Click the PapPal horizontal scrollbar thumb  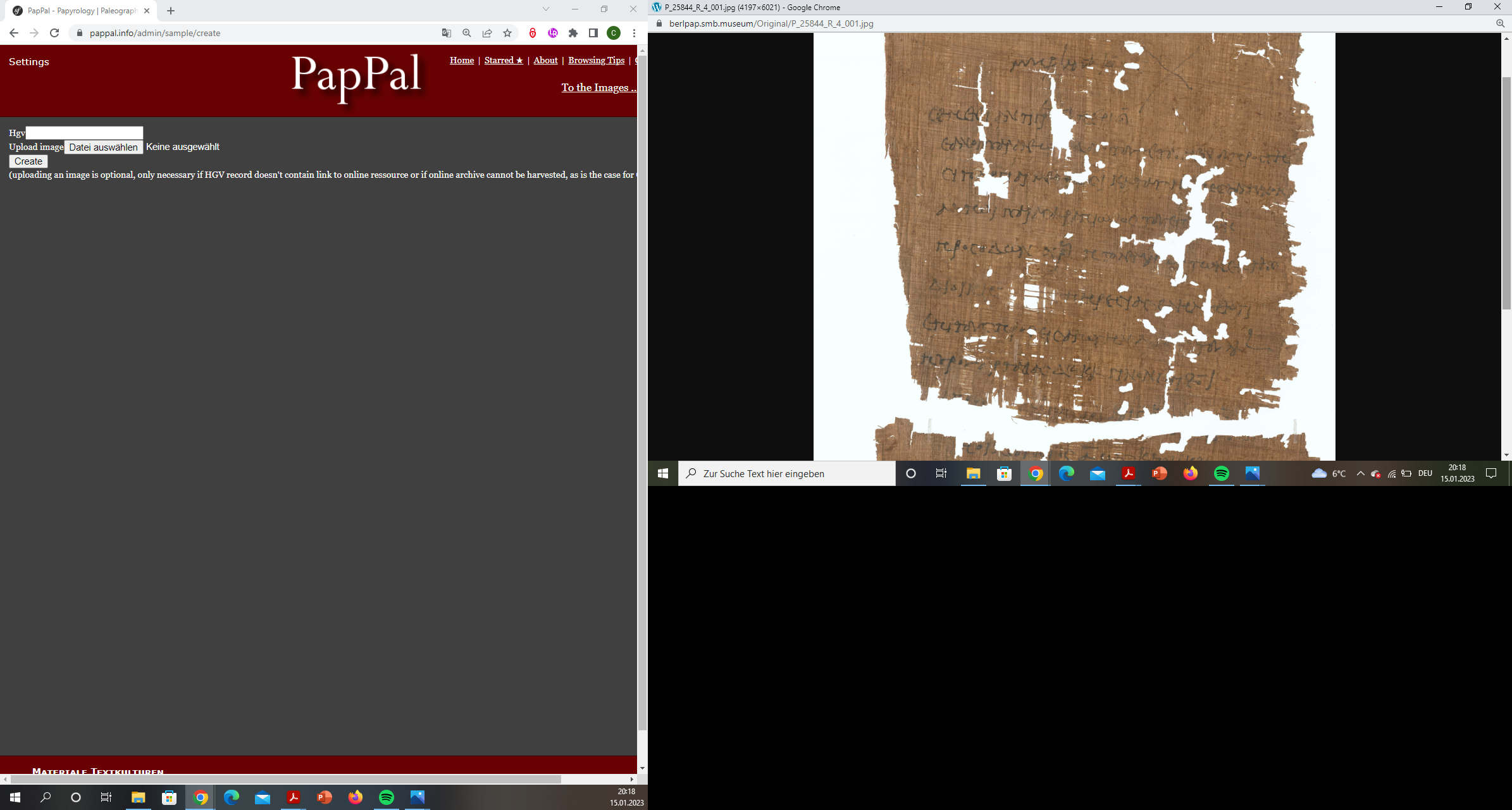point(285,779)
